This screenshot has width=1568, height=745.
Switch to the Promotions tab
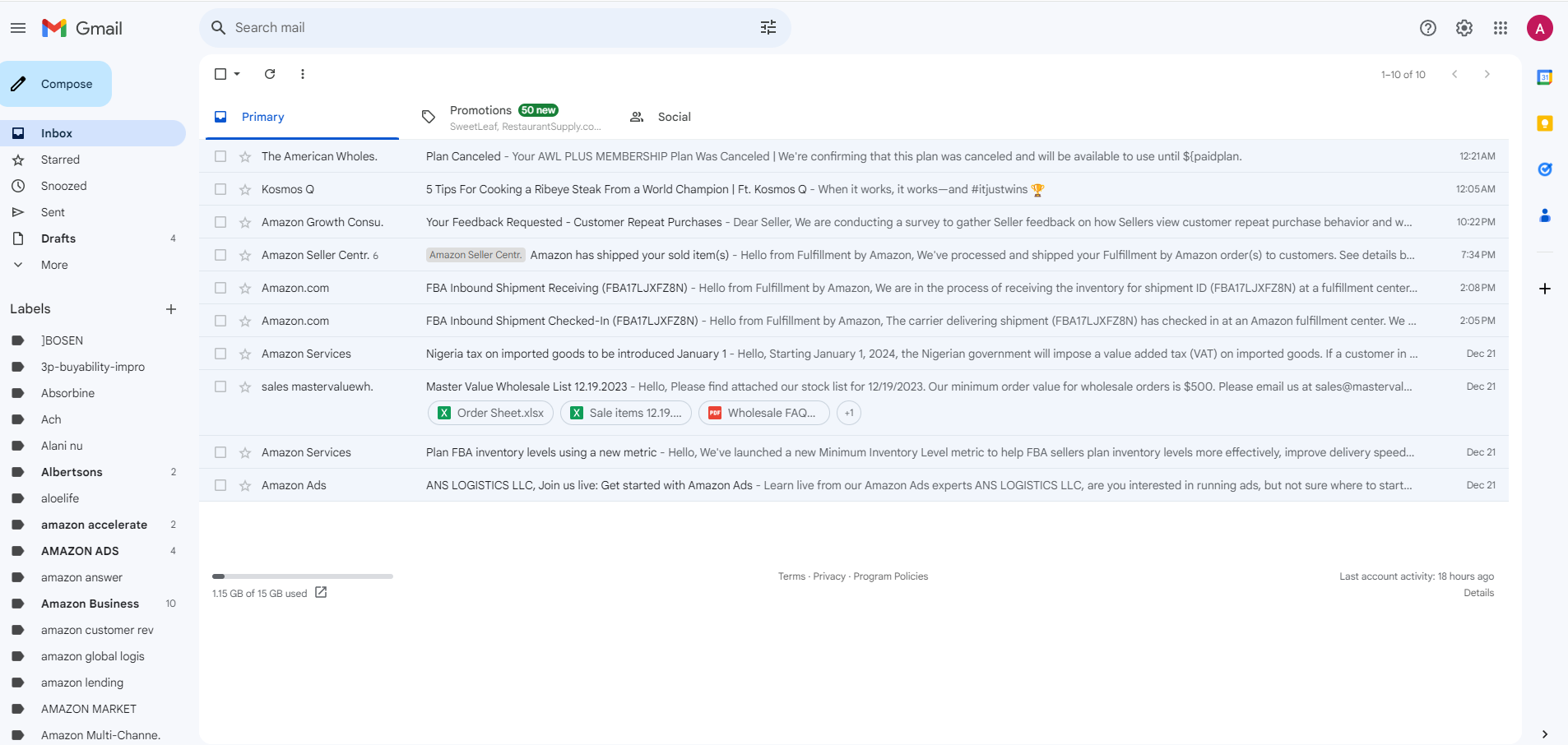[x=511, y=117]
